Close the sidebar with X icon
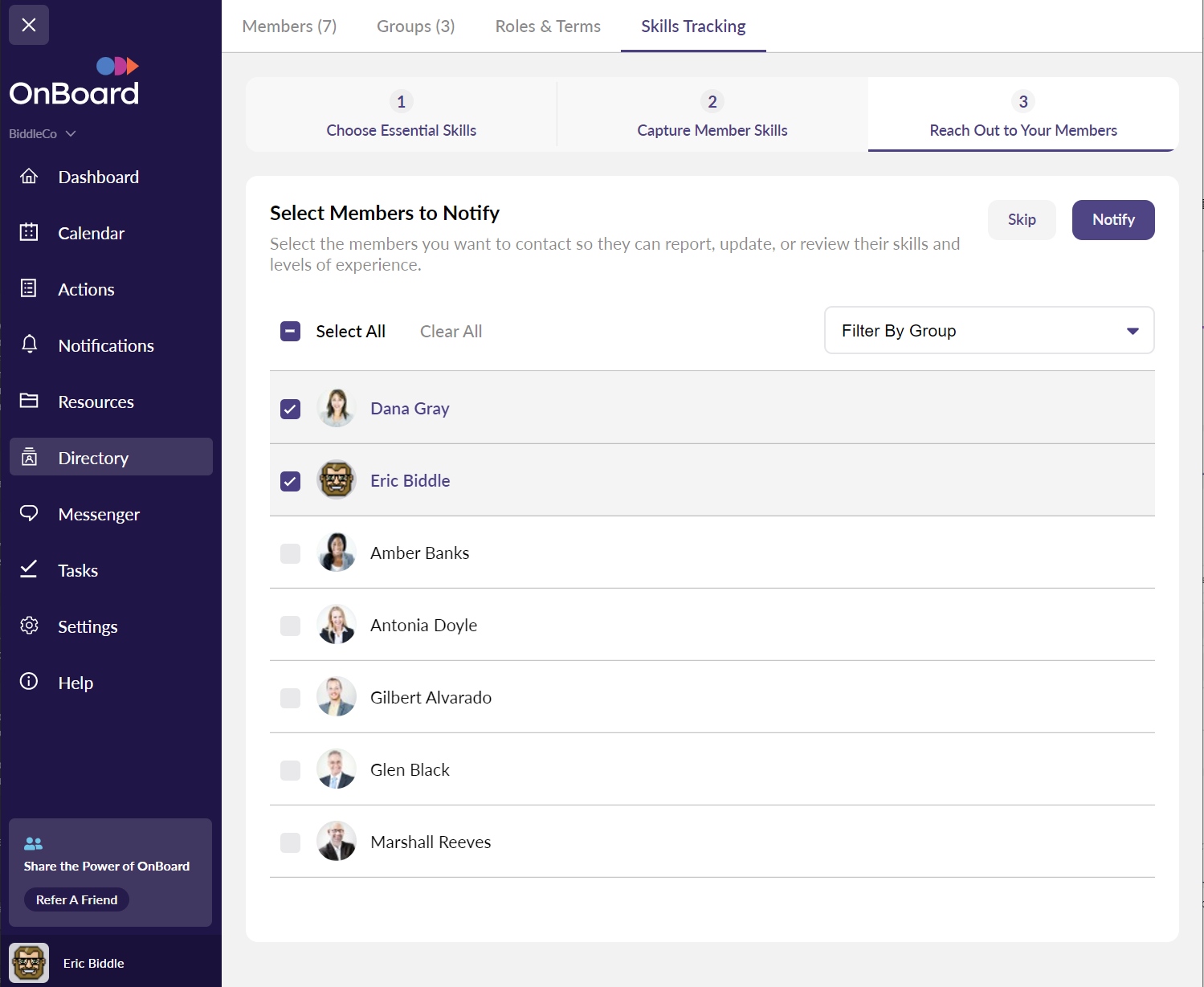 pos(29,25)
